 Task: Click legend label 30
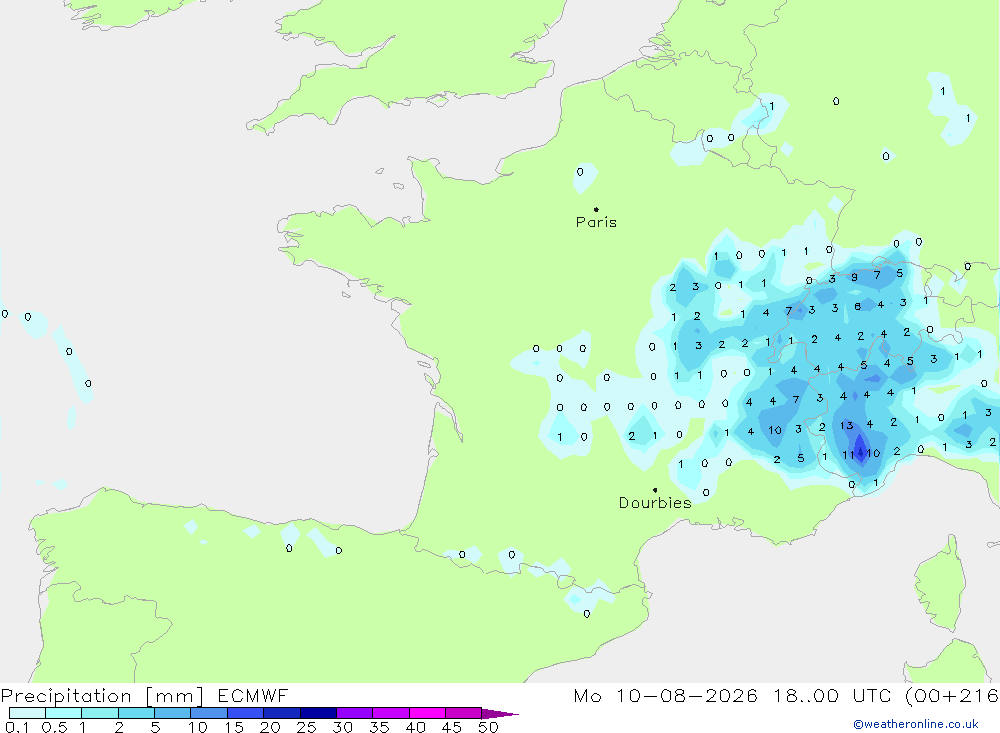343,727
